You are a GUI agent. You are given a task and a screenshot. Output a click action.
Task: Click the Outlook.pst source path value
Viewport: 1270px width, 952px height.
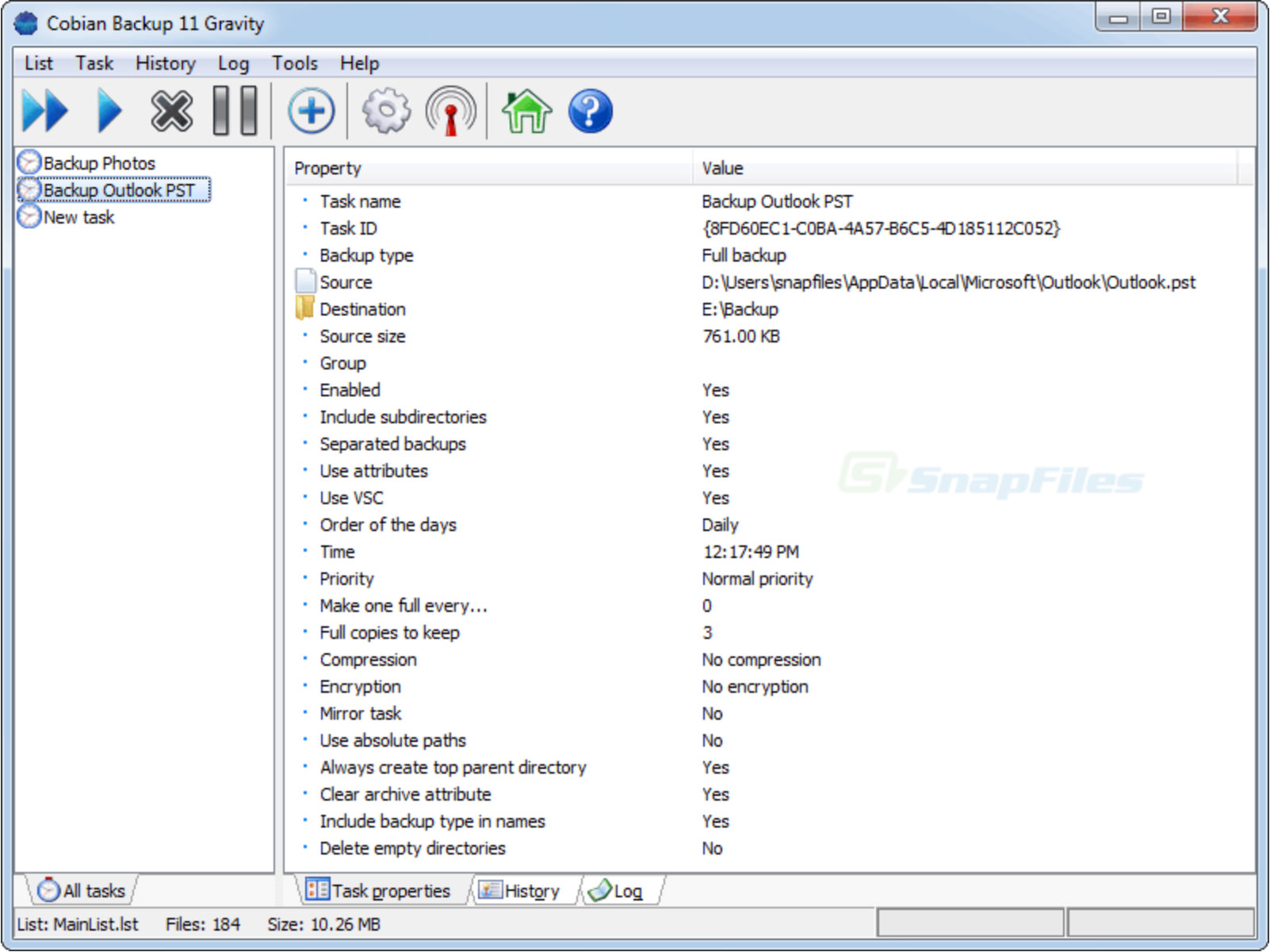coord(948,282)
